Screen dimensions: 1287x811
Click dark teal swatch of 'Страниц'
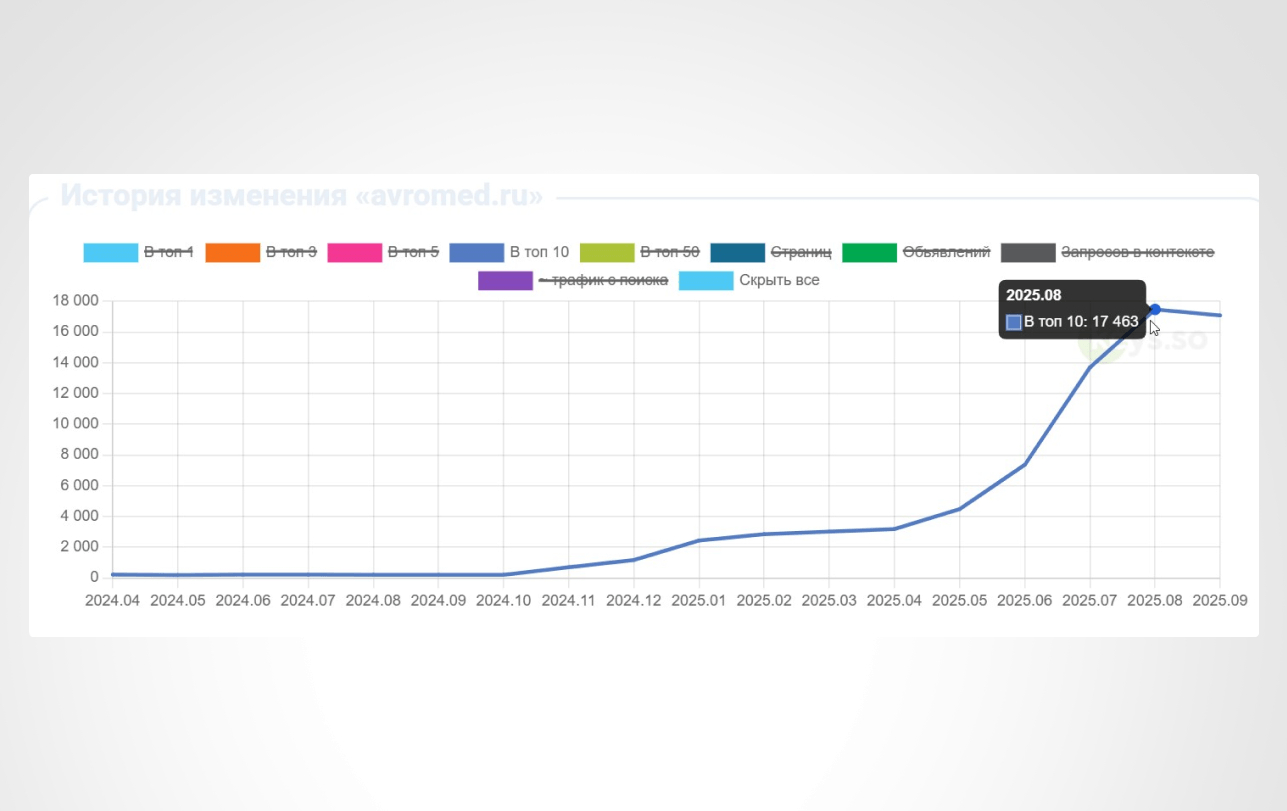click(x=738, y=253)
